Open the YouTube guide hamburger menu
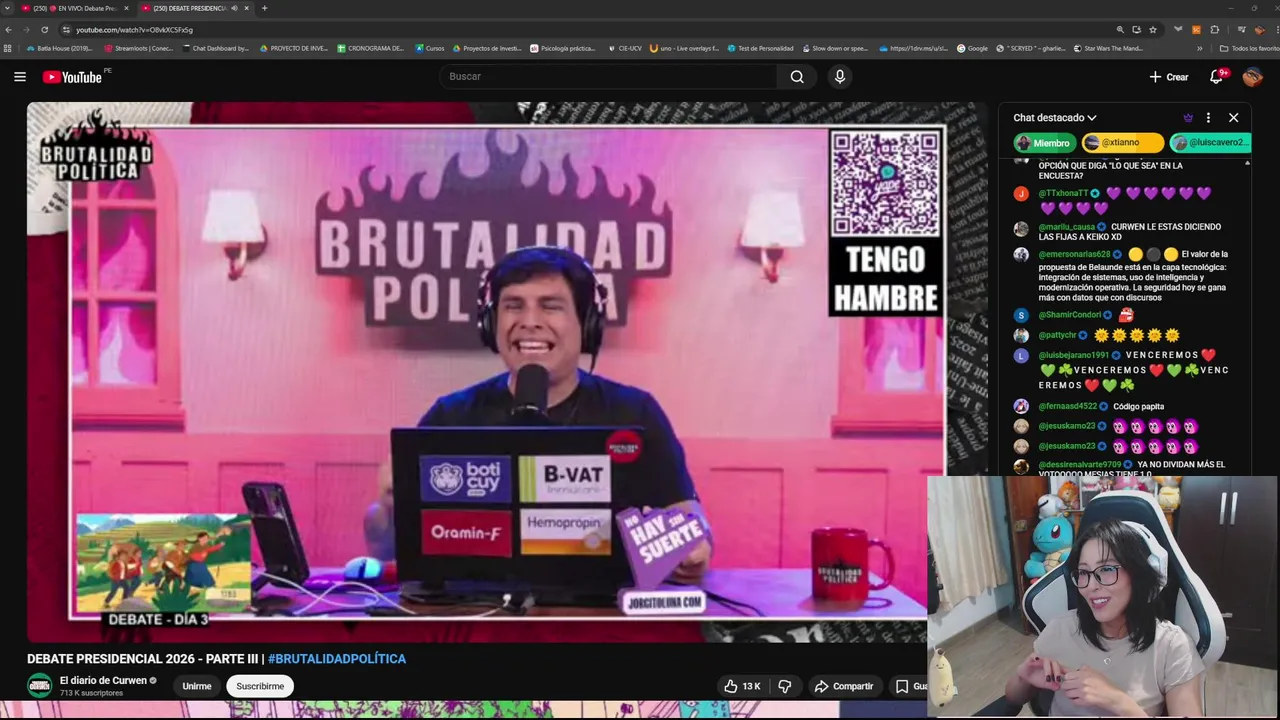Screen dimensions: 1280x720 20,77
